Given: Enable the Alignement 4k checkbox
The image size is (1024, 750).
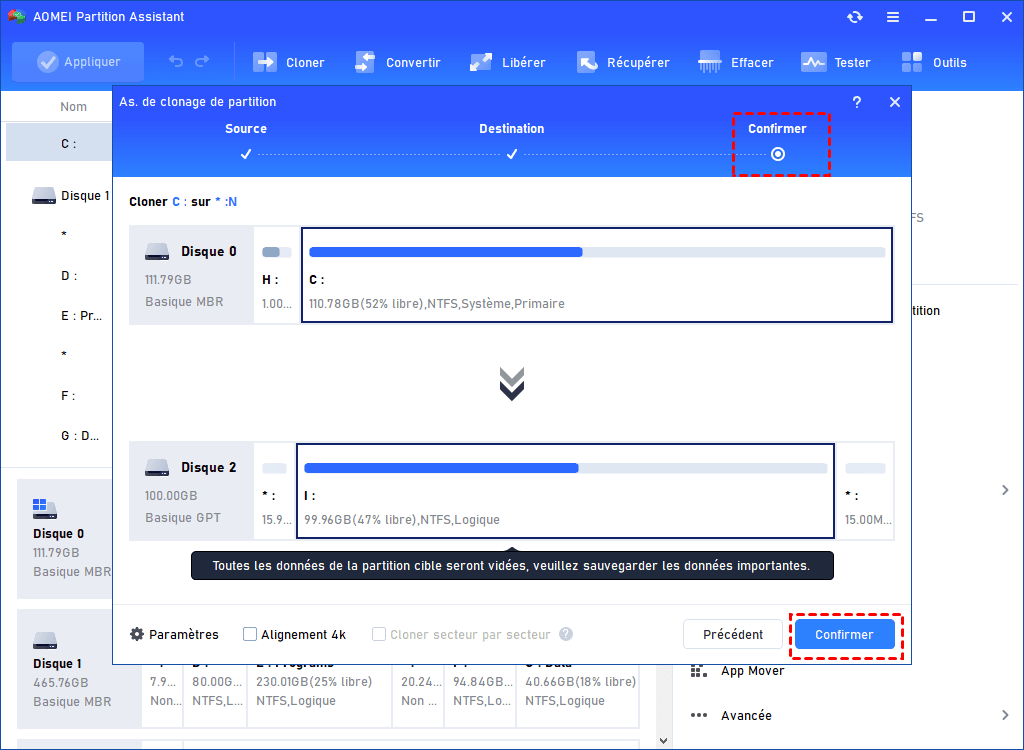Looking at the screenshot, I should coord(249,634).
